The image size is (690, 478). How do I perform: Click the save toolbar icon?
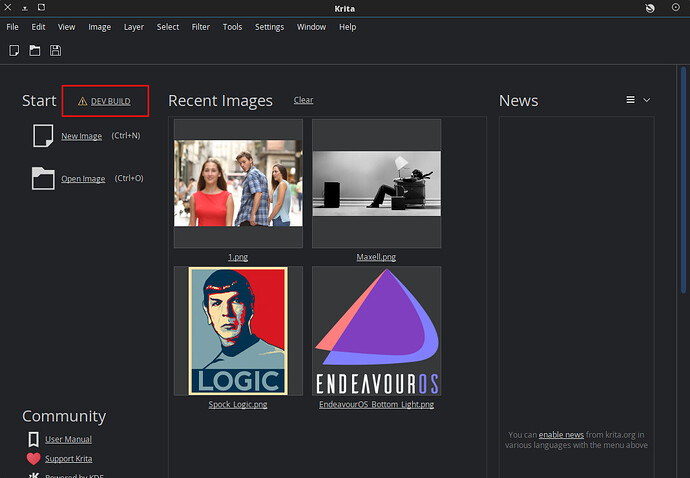click(55, 51)
